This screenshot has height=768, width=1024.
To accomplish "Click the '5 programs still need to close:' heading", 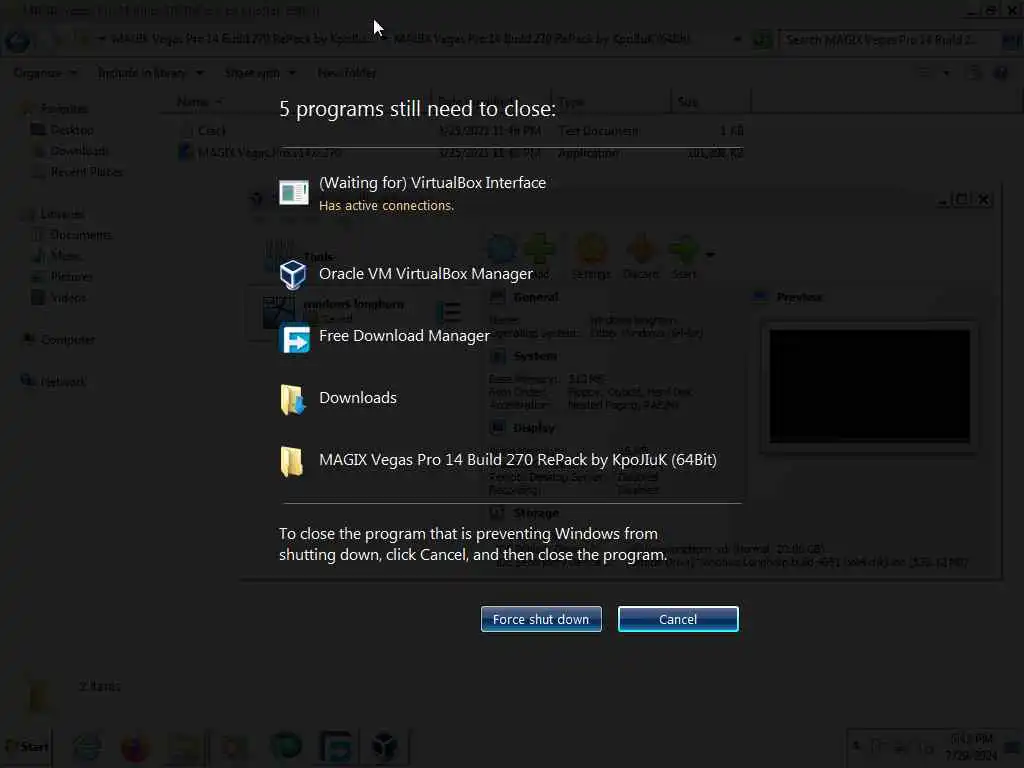I will (x=417, y=108).
